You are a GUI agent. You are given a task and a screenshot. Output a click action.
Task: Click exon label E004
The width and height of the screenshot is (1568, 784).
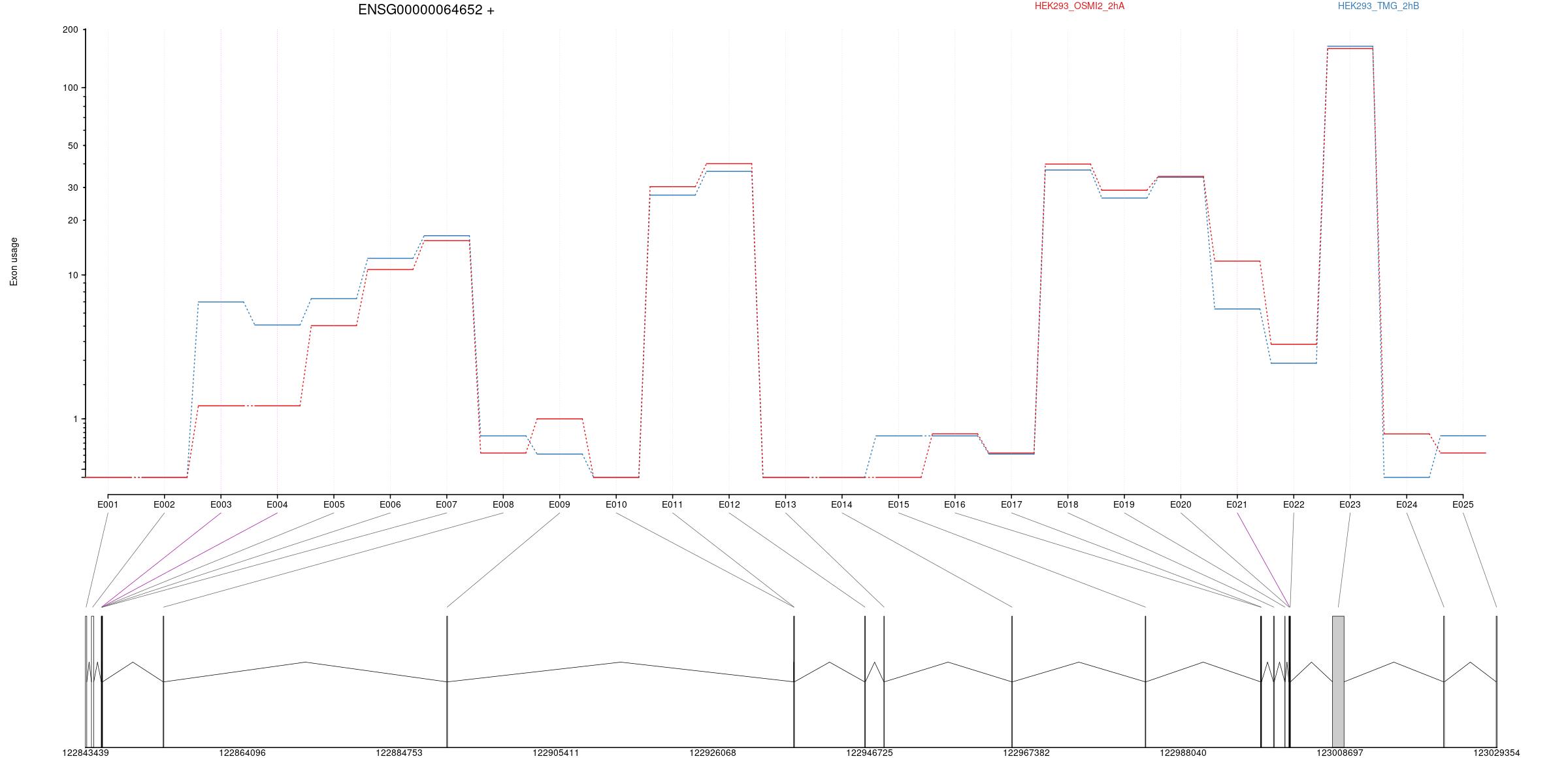pyautogui.click(x=277, y=504)
